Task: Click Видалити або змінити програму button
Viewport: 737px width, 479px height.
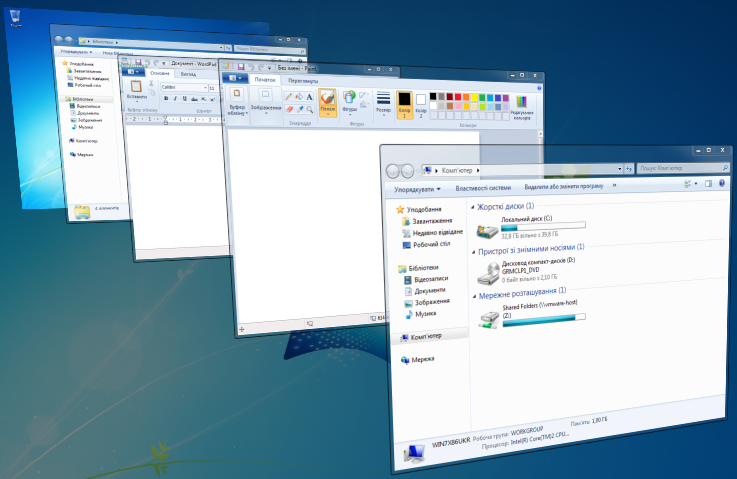Action: (x=564, y=186)
